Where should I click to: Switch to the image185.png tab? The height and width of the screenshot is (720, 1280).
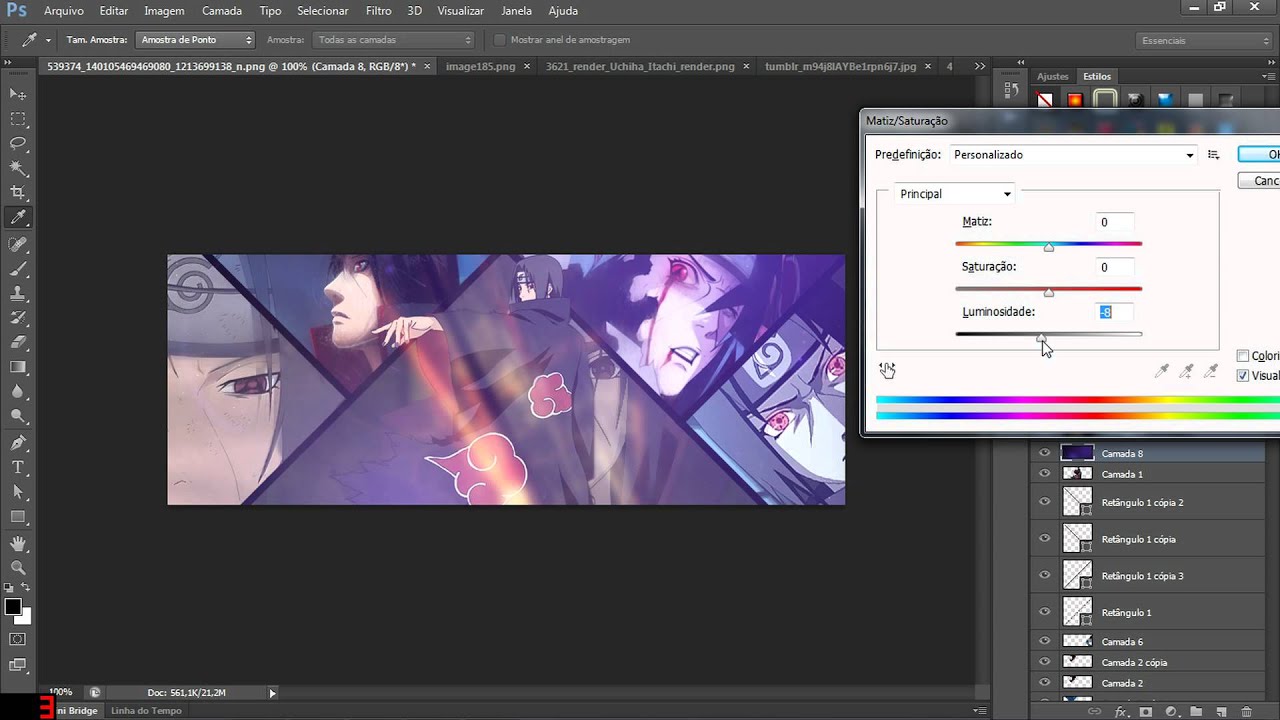tap(481, 67)
